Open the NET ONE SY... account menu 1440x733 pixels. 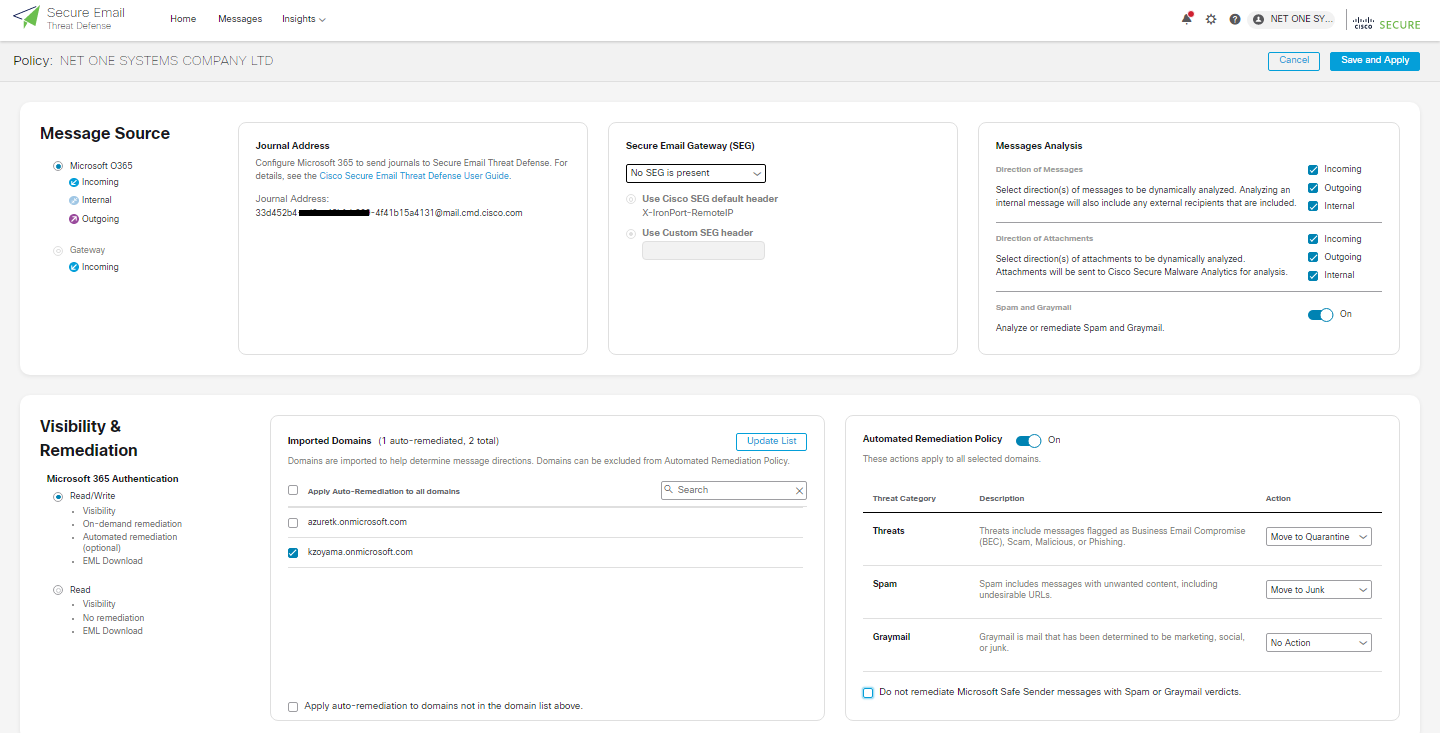(1292, 19)
